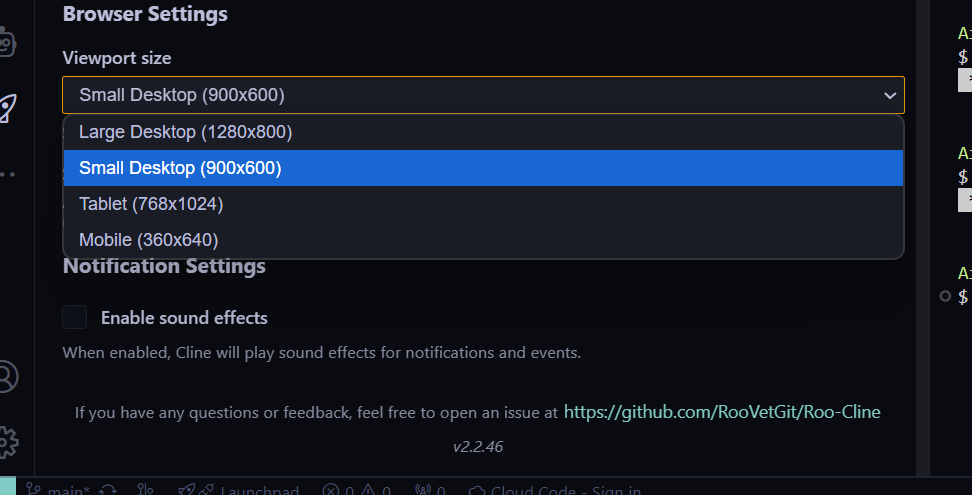
Task: Open the Manage gear icon
Action: click(6, 441)
